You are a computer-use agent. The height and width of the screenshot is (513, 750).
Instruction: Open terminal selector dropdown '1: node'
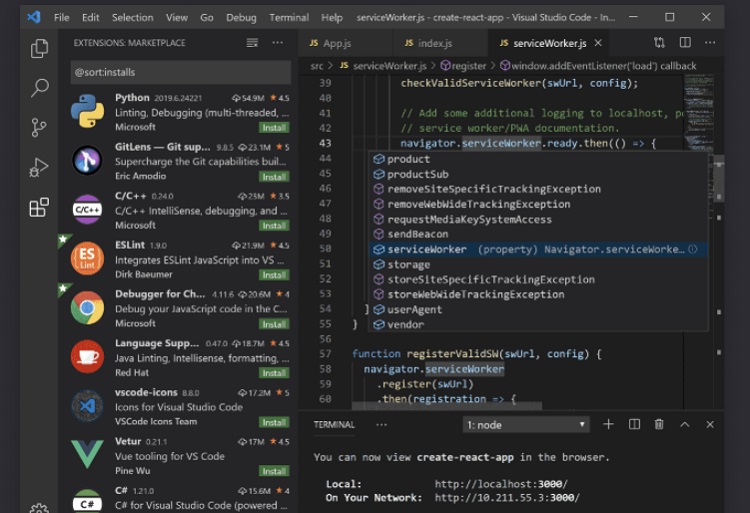526,425
